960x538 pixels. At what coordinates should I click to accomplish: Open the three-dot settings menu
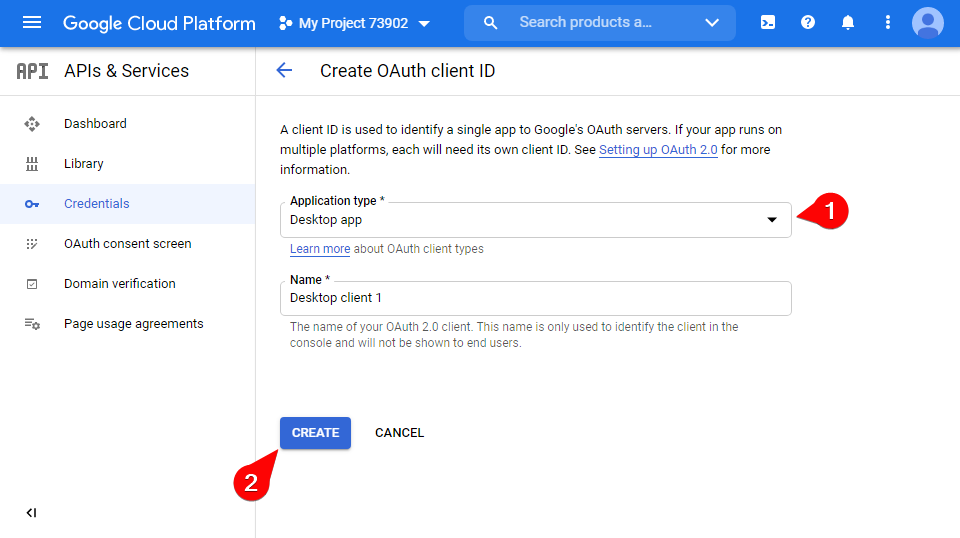(x=888, y=23)
